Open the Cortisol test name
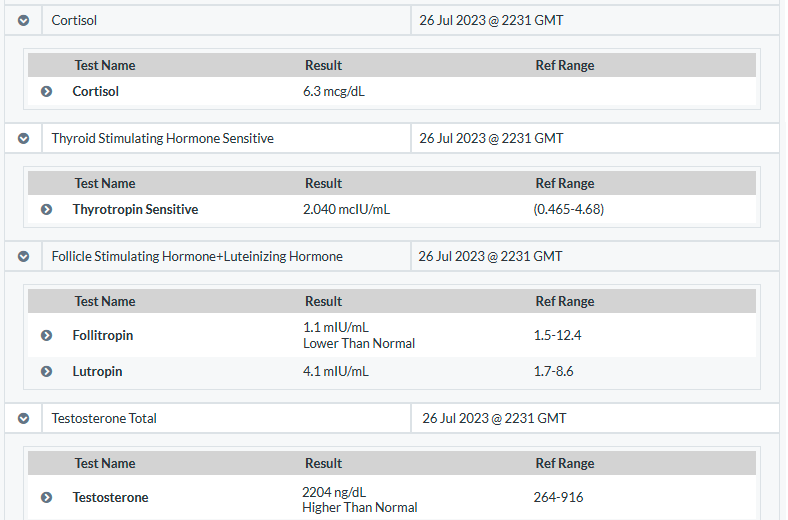 tap(95, 91)
